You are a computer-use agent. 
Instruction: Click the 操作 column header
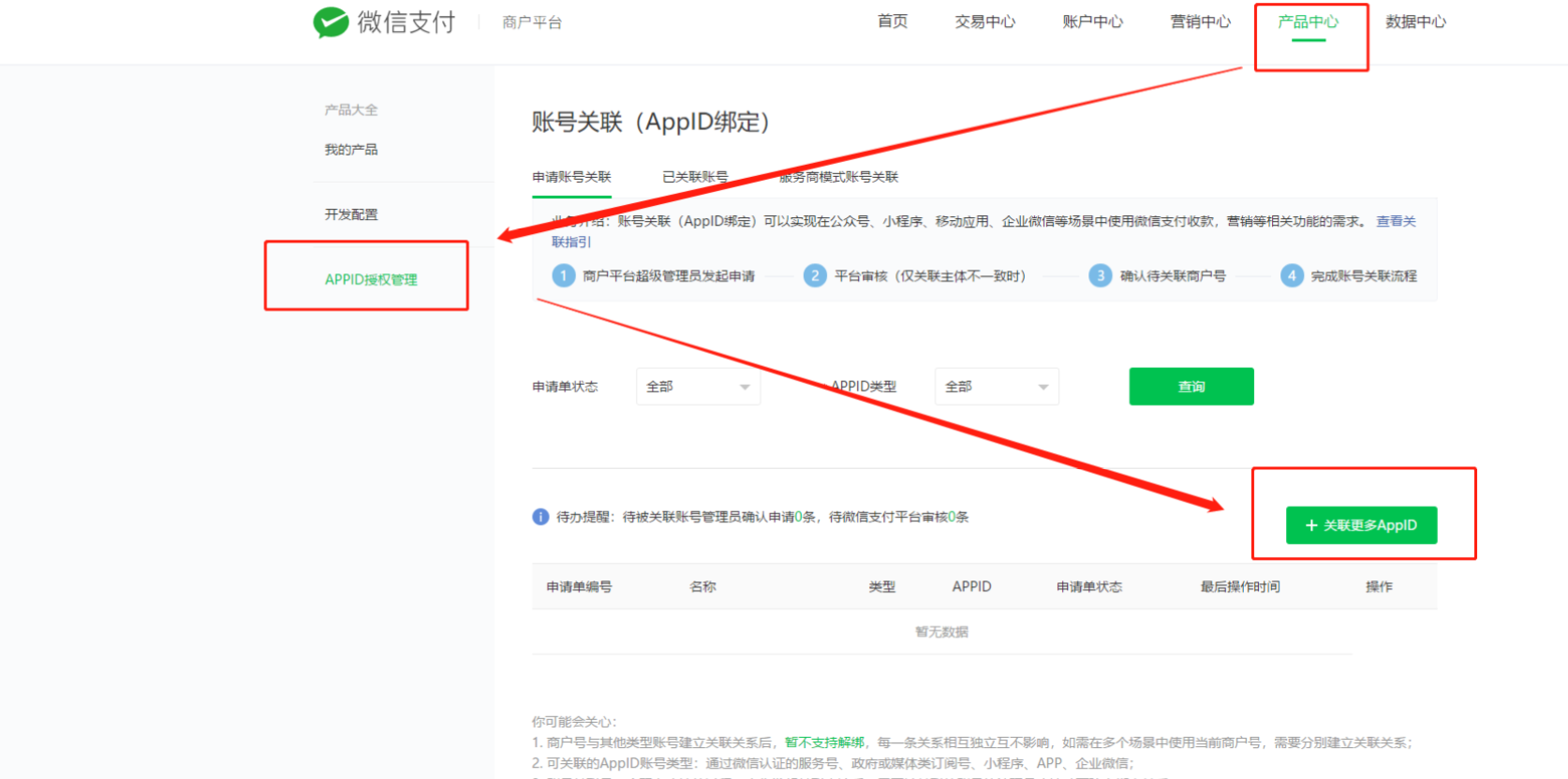(1379, 587)
